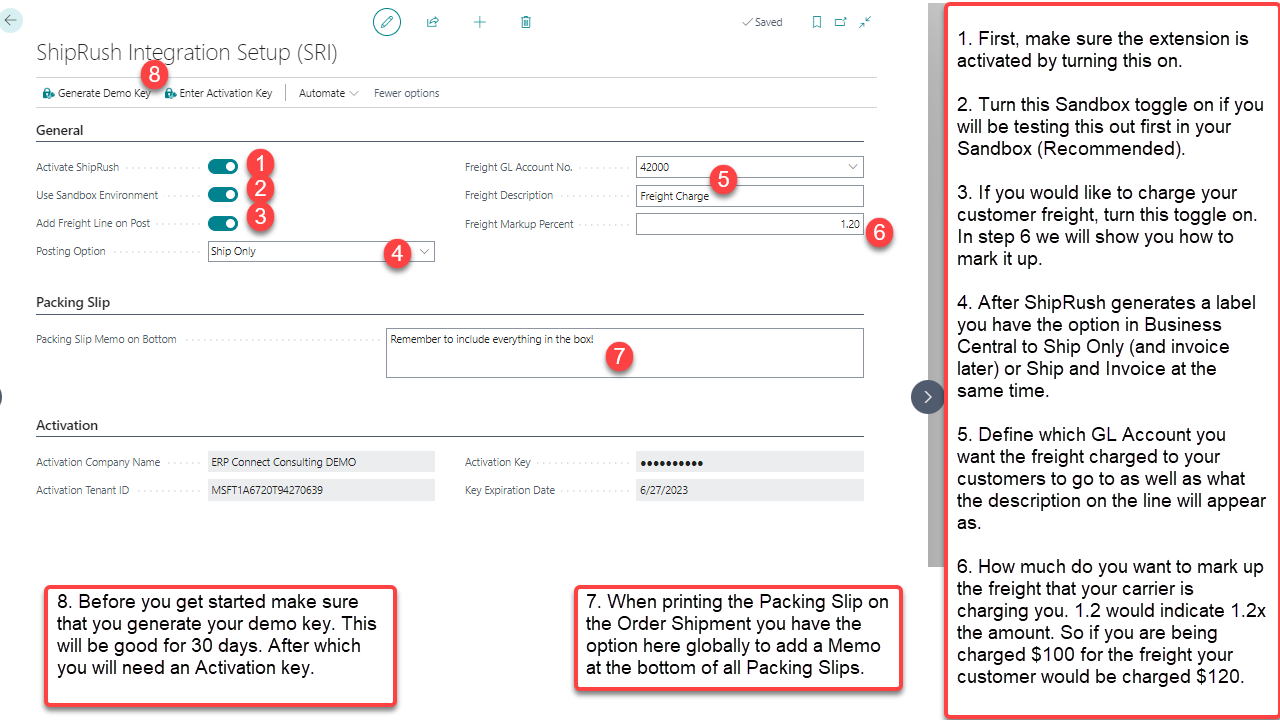Click the Activation Company Name value

tap(321, 462)
